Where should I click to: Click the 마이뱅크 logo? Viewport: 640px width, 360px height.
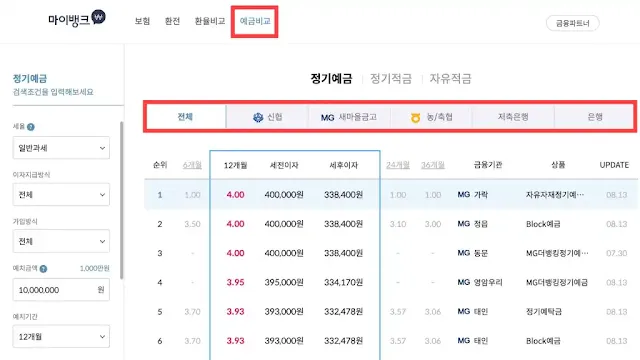pos(77,18)
